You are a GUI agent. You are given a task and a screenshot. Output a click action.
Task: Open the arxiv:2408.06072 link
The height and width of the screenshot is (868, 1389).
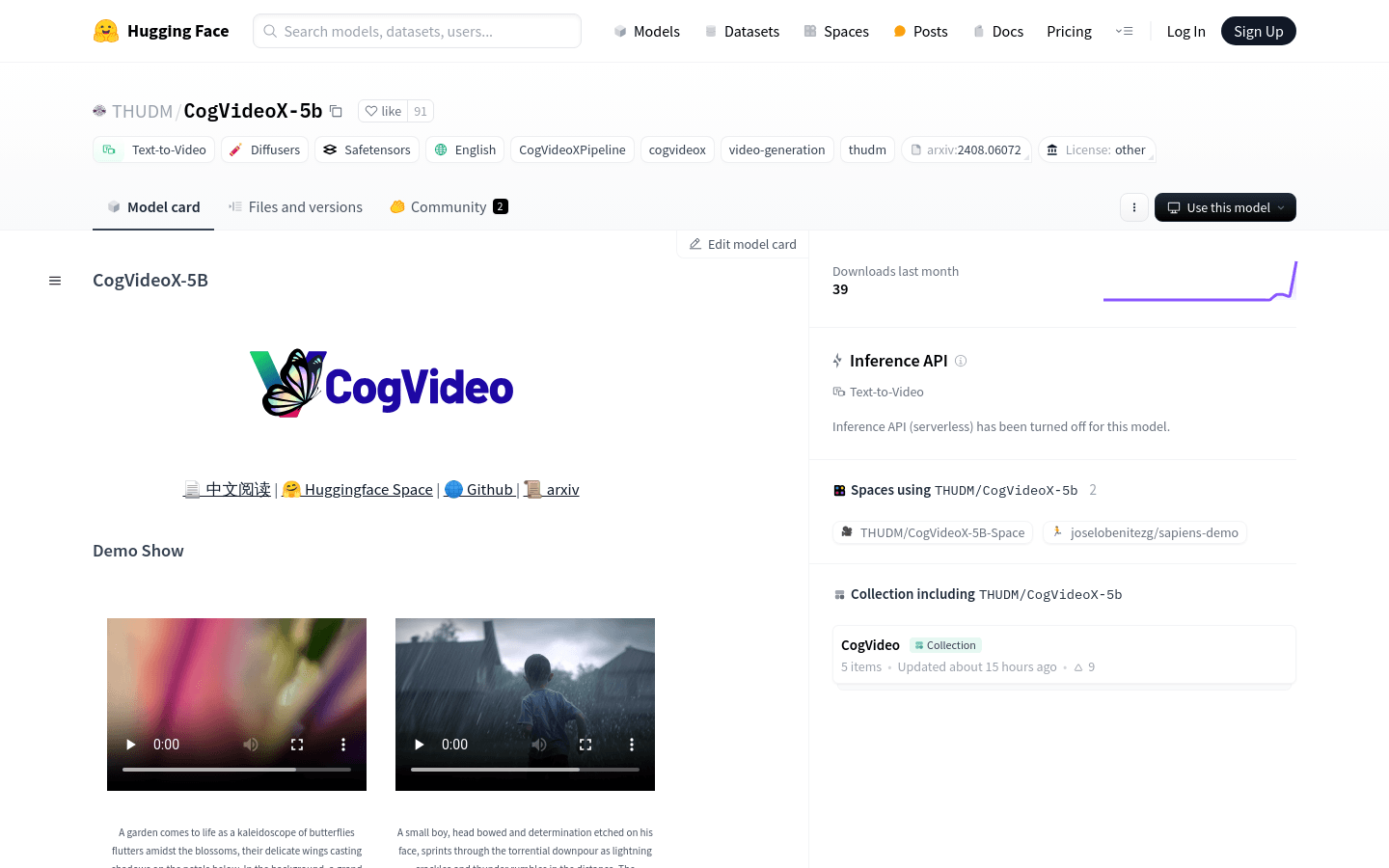[x=967, y=149]
